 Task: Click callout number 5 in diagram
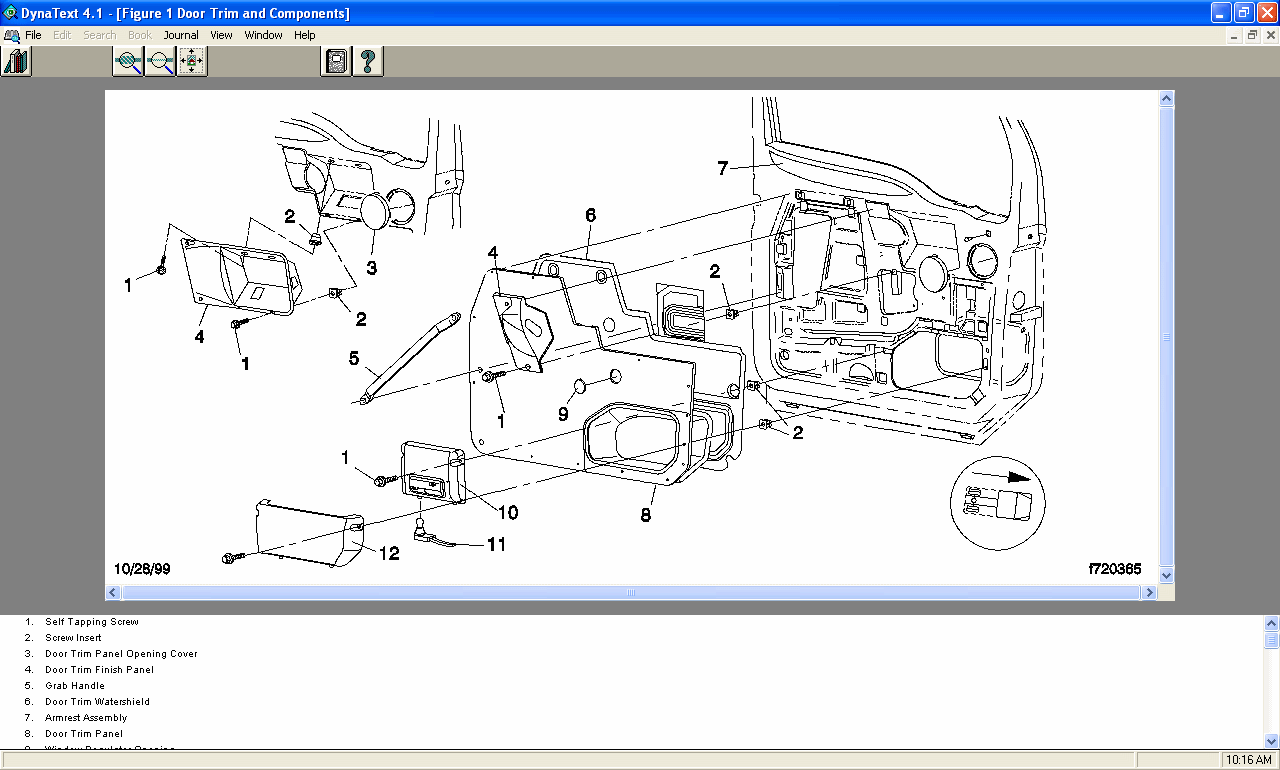coord(353,357)
